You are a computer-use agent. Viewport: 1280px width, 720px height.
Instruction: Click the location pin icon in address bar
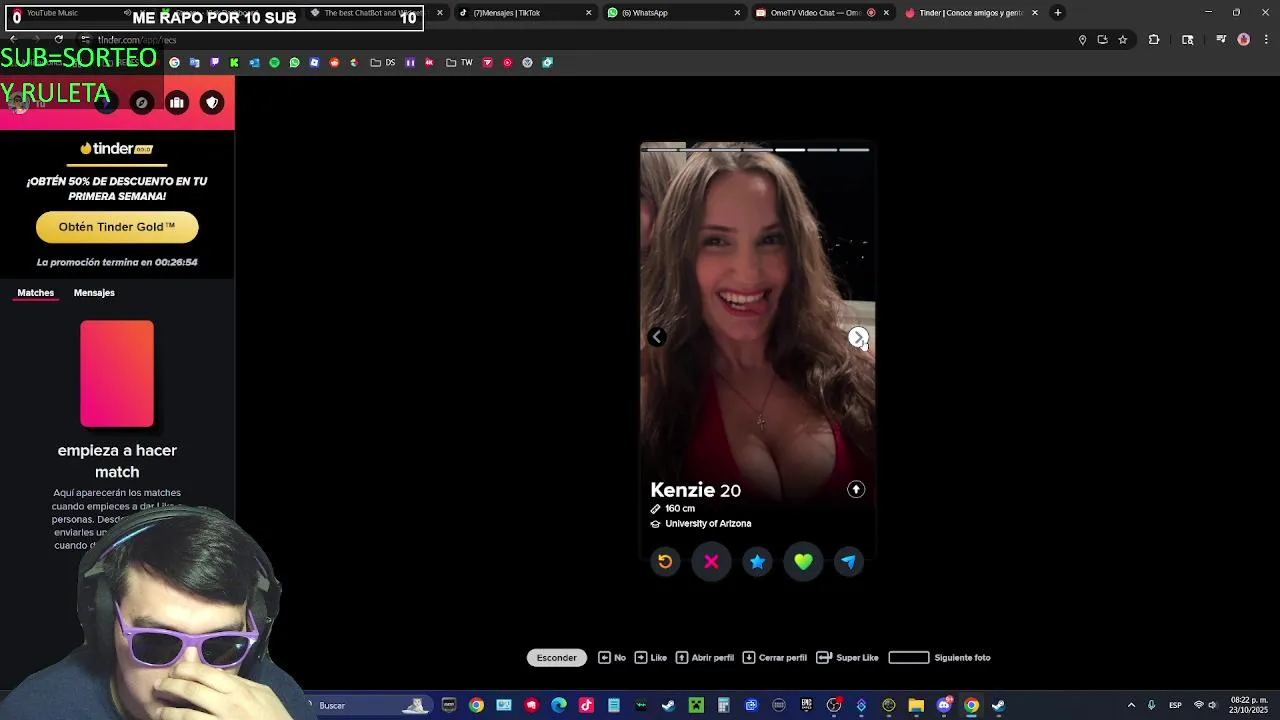(x=1082, y=40)
